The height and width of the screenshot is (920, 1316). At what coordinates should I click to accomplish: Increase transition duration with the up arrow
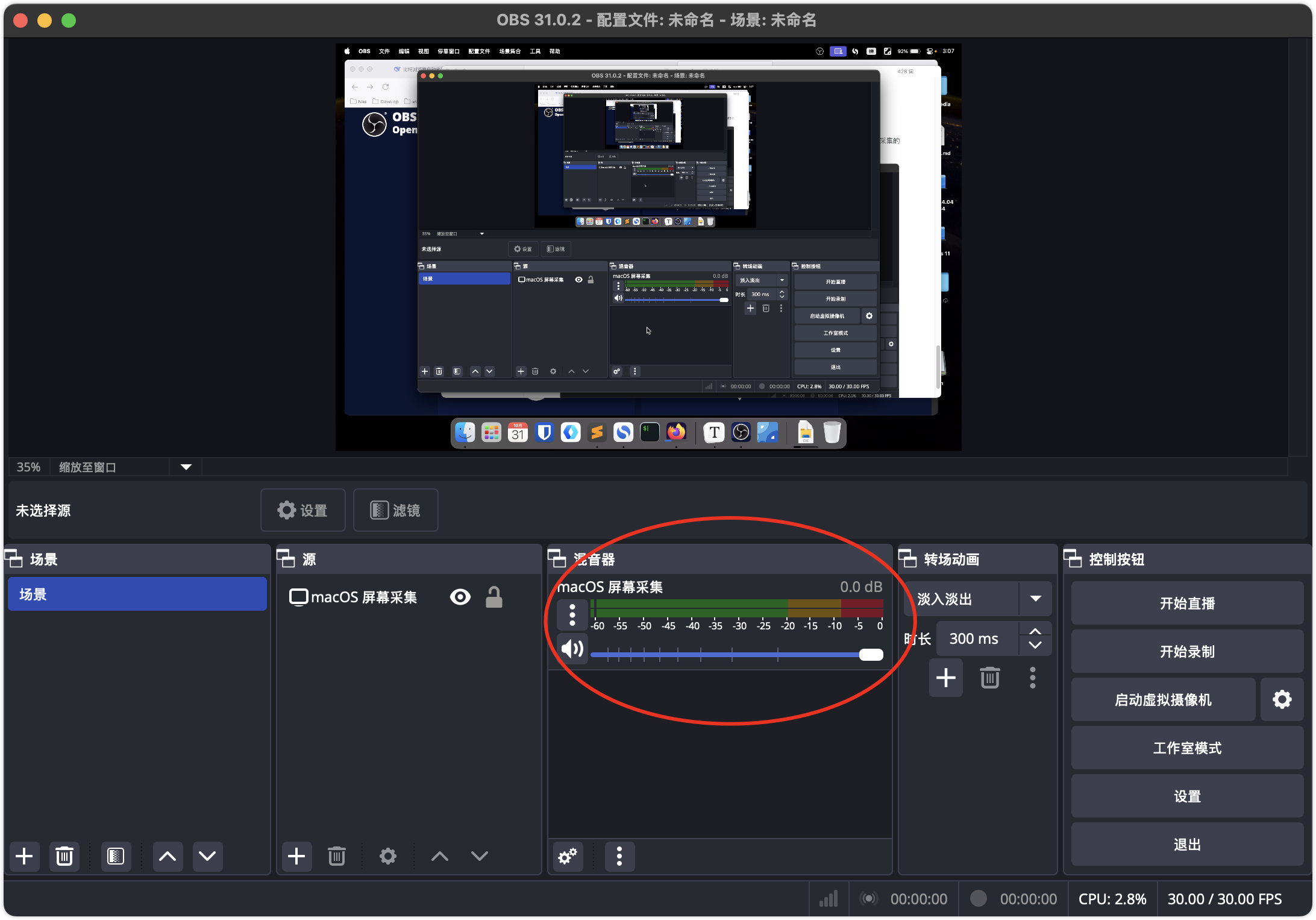coord(1035,631)
